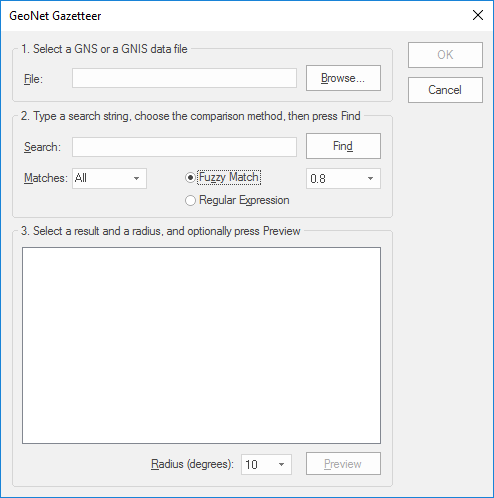Viewport: 494px width, 498px height.
Task: Click the File: label
Action: [x=33, y=79]
